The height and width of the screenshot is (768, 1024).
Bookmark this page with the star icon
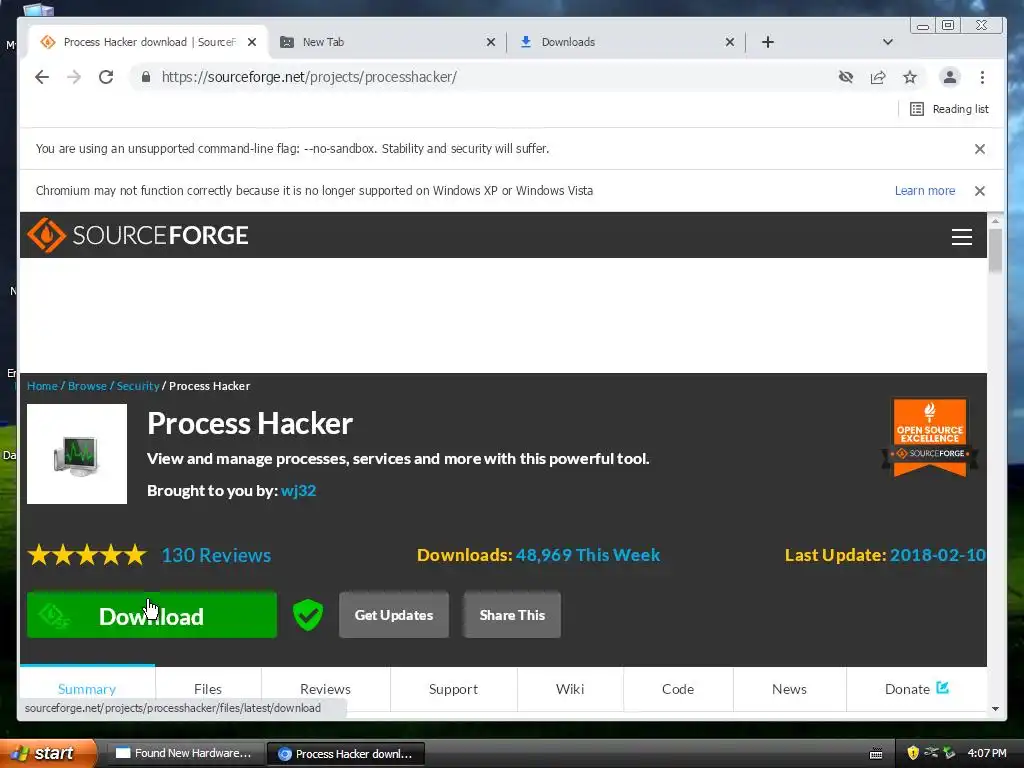[x=910, y=77]
